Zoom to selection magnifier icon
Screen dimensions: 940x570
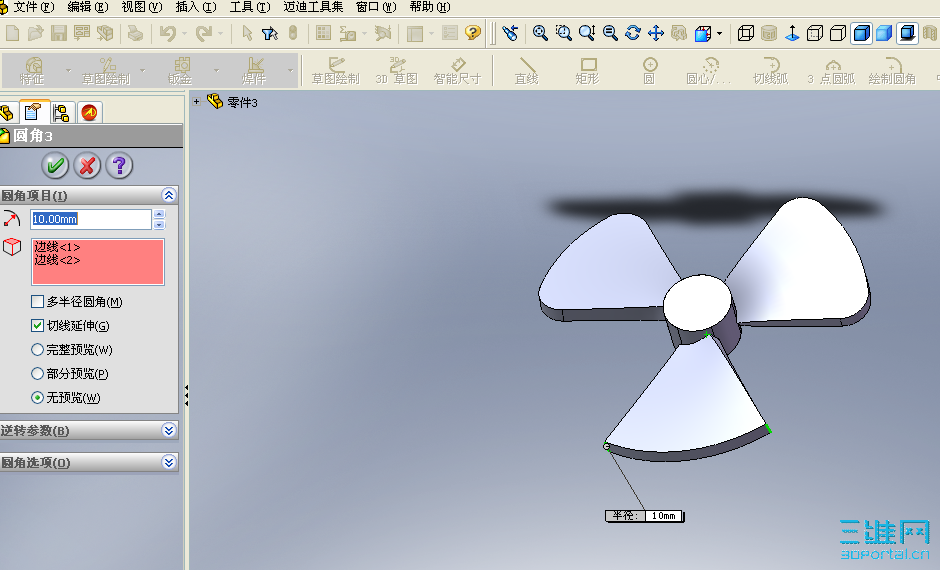click(610, 33)
